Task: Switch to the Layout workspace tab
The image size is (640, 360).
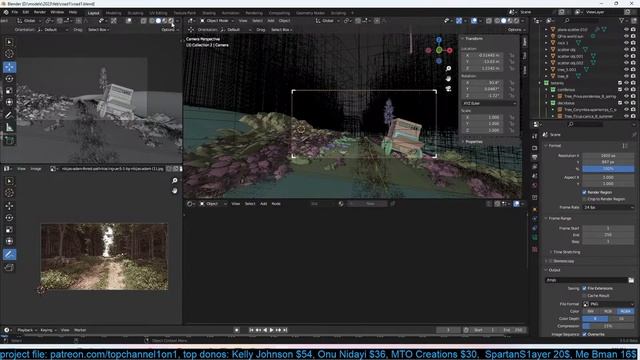Action: 93,13
